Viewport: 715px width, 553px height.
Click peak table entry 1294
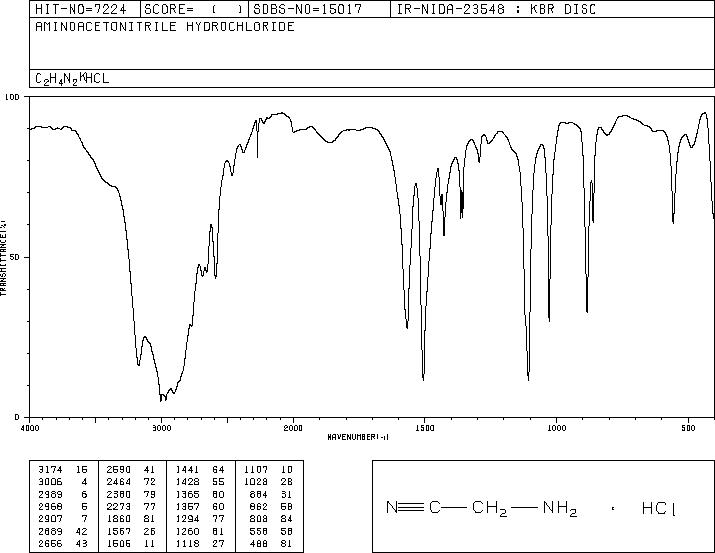[x=187, y=519]
